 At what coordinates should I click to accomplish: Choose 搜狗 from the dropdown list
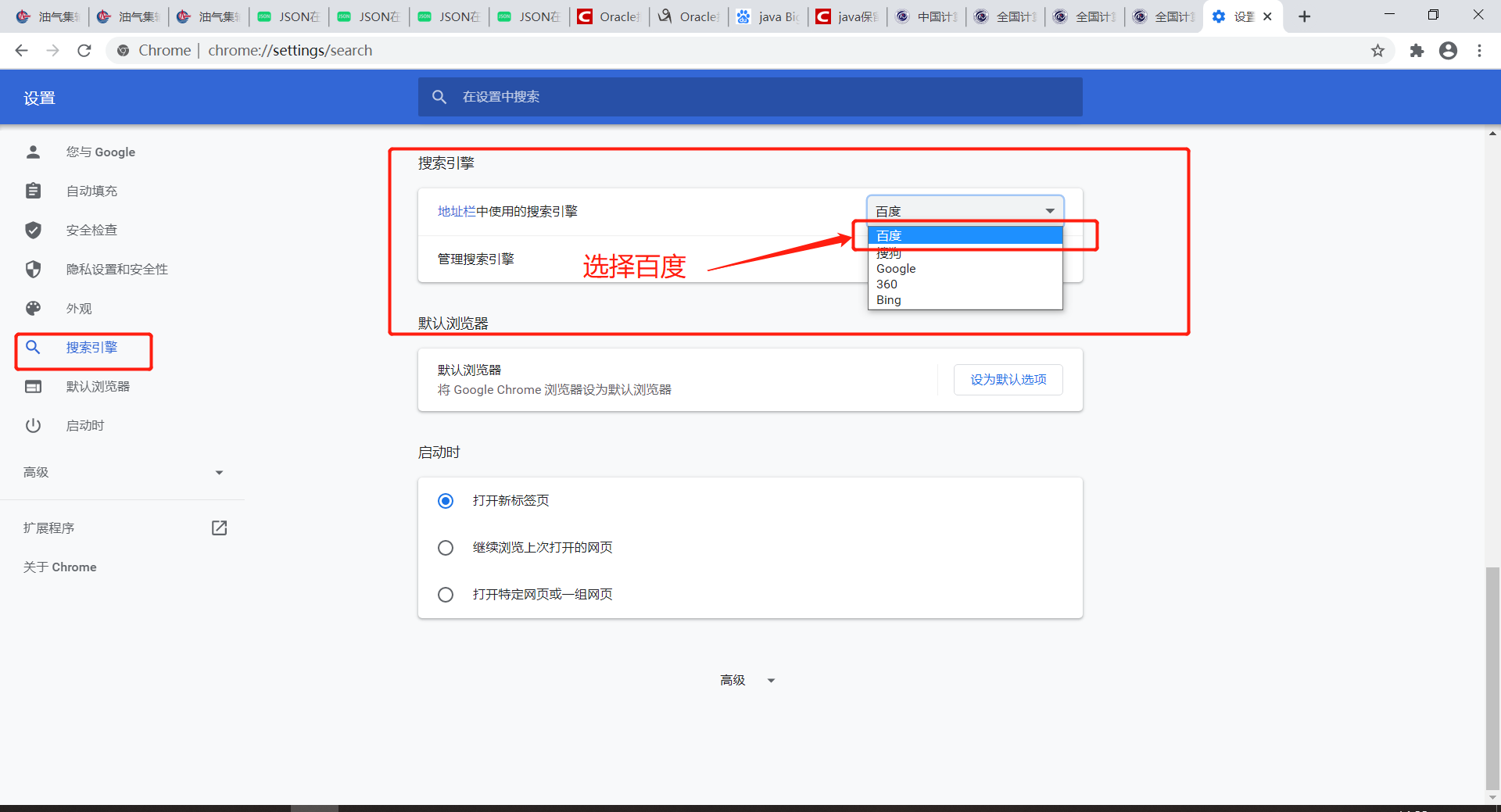pyautogui.click(x=965, y=252)
